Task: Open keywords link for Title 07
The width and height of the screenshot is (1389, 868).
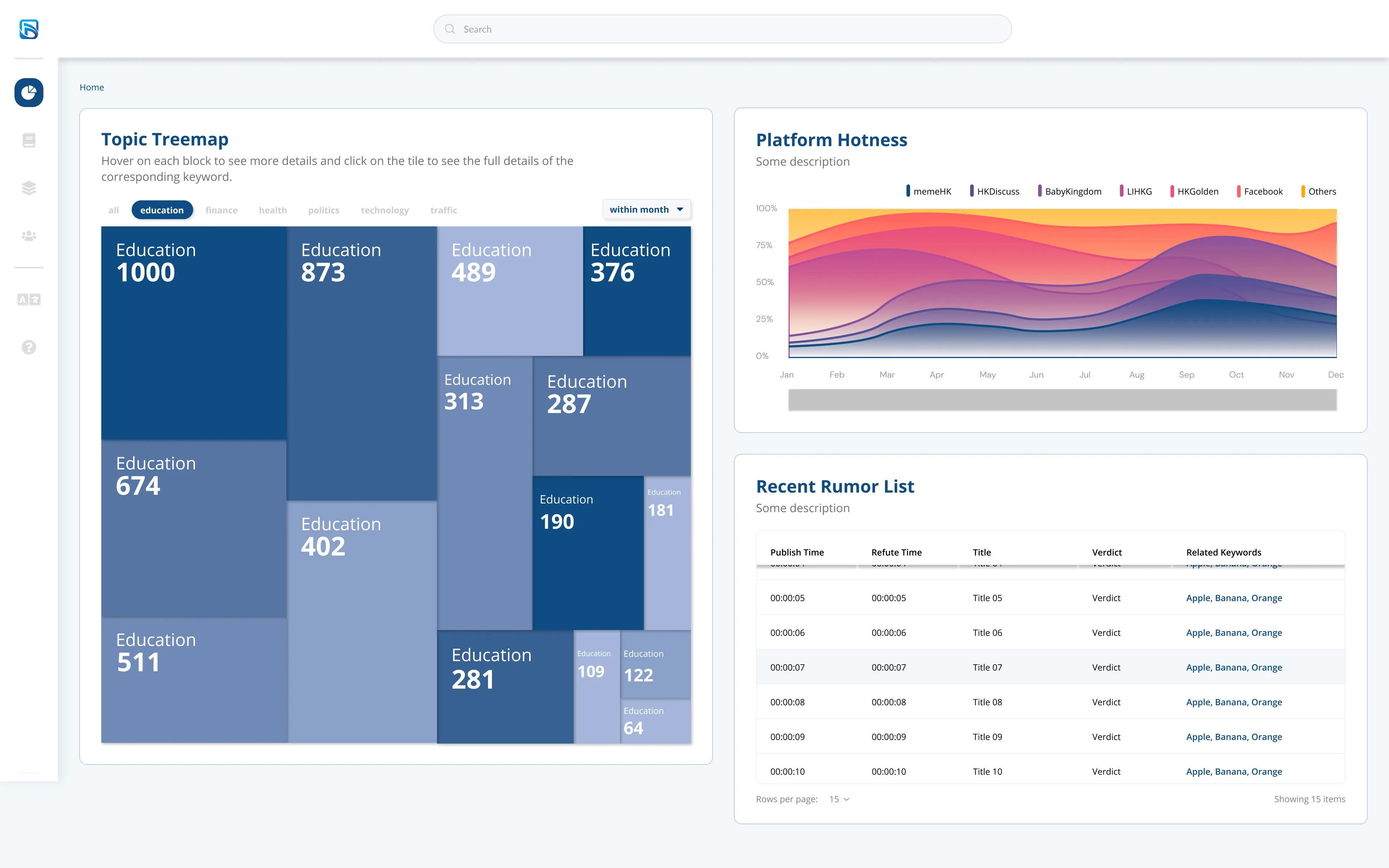Action: point(1234,667)
